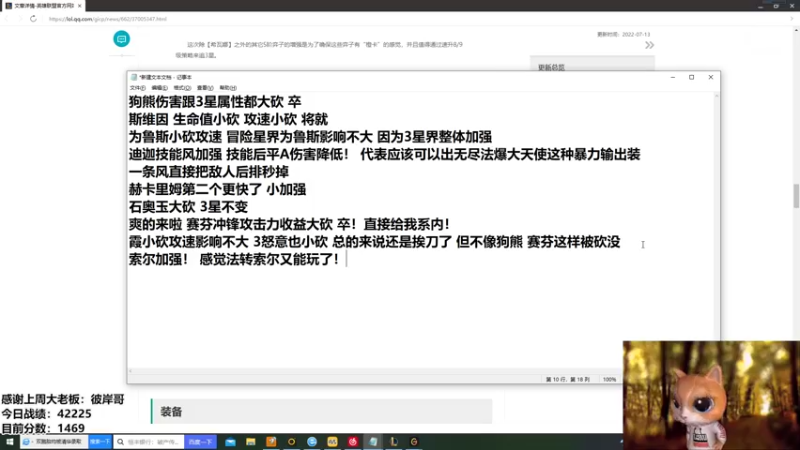800x450 pixels.
Task: Open the Windows Start menu
Action: pyautogui.click(x=9, y=442)
